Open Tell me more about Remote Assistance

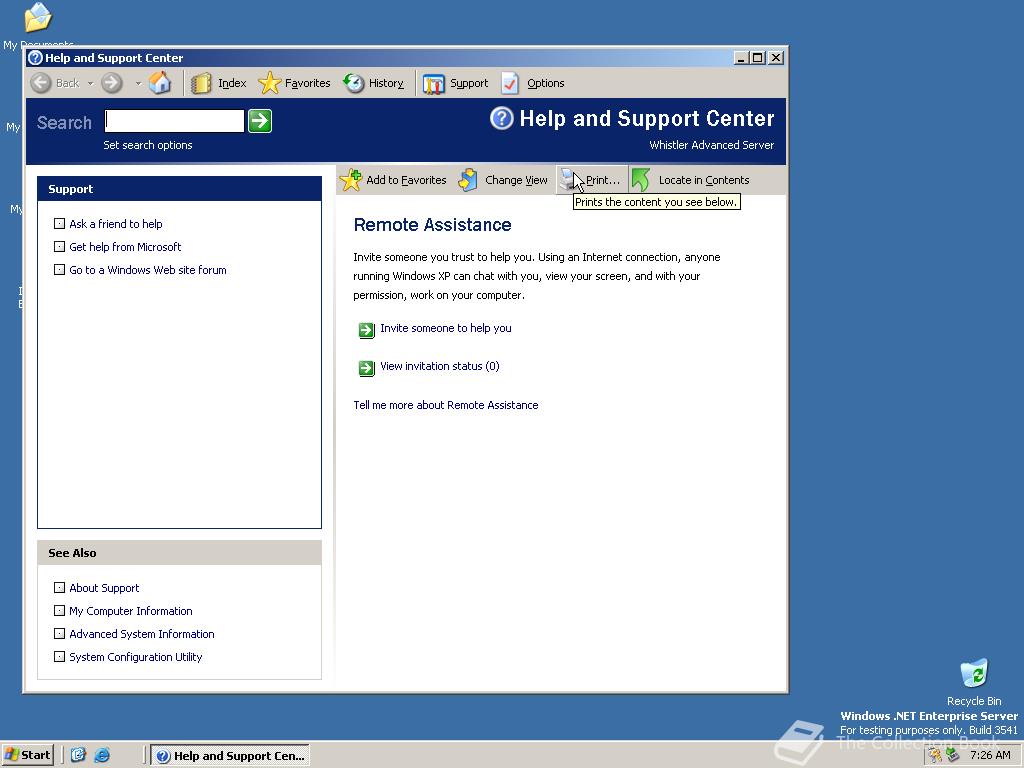(x=445, y=405)
